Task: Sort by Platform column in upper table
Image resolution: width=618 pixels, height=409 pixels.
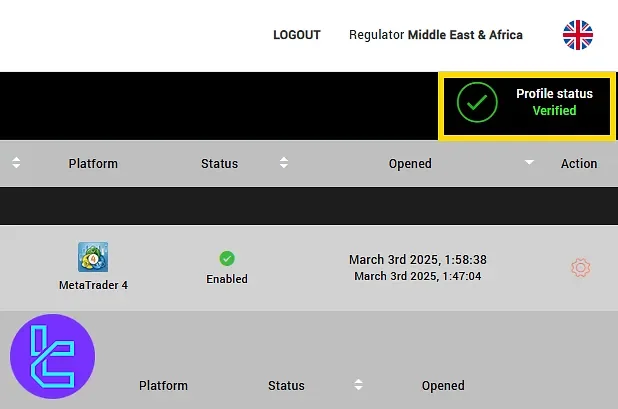Action: pyautogui.click(x=93, y=163)
